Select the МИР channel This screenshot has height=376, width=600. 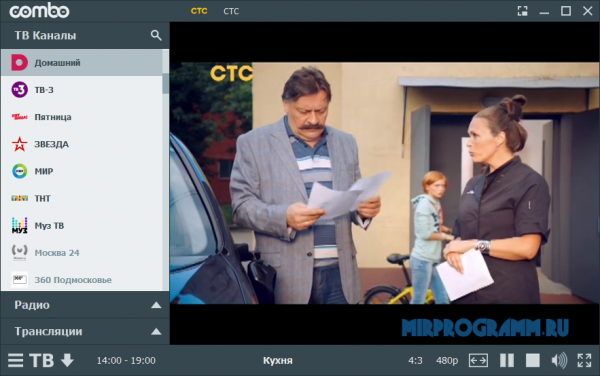coord(82,171)
